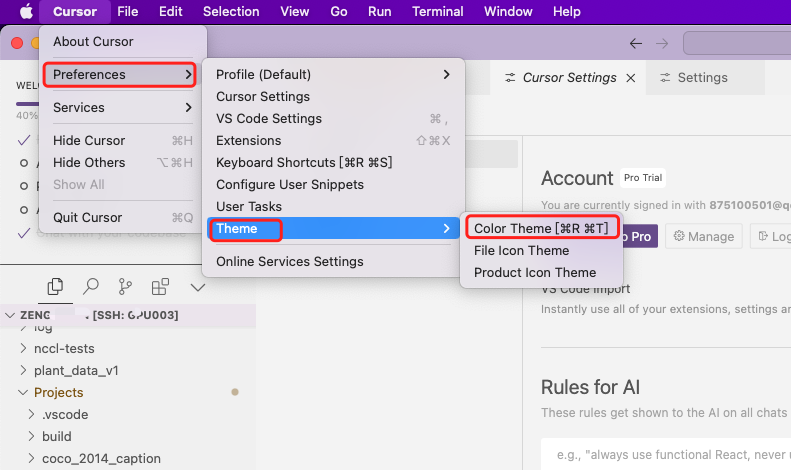Open Extensions from Preferences menu
This screenshot has width=791, height=470.
[333, 140]
